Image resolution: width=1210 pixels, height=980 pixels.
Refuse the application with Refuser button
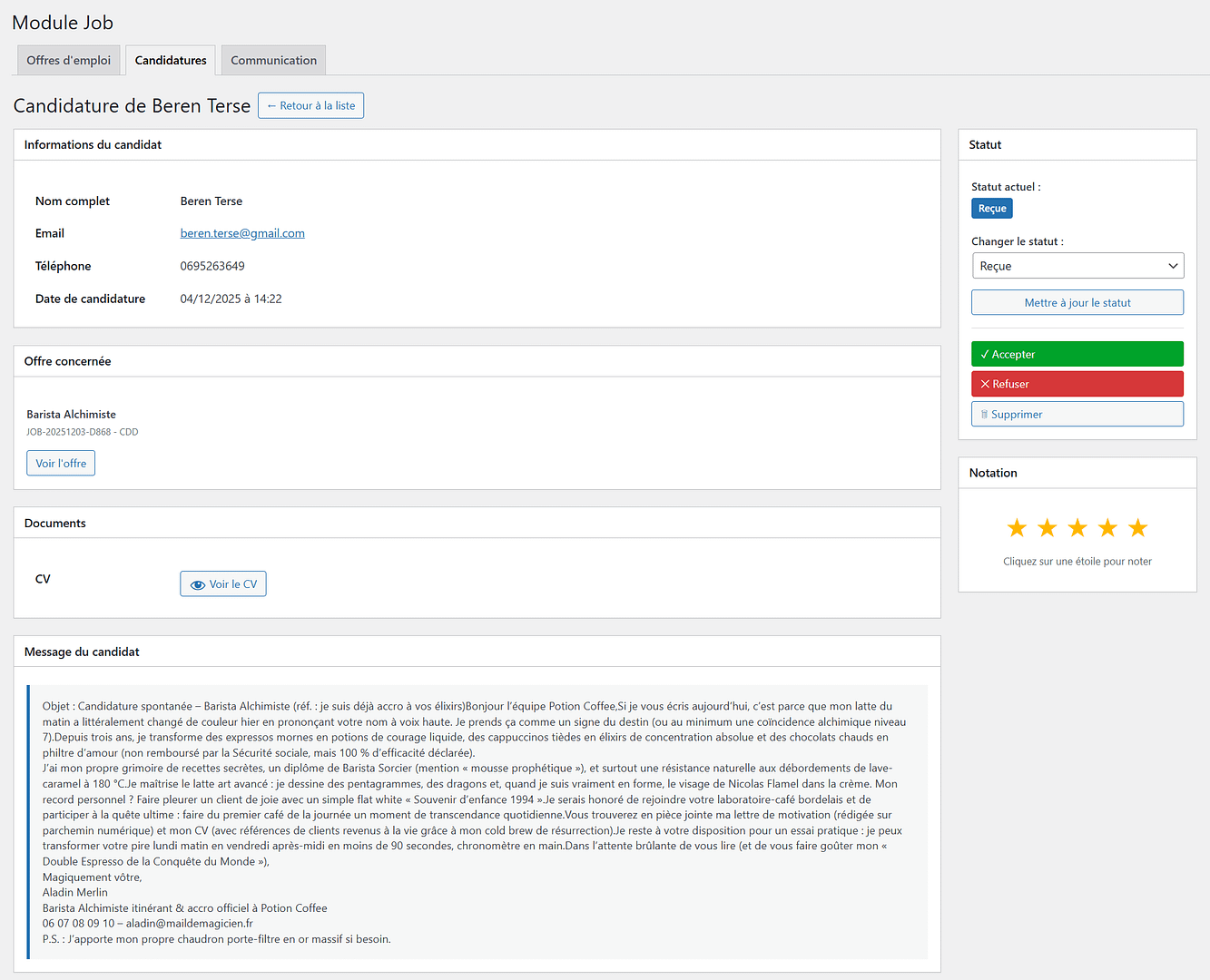[x=1077, y=385]
